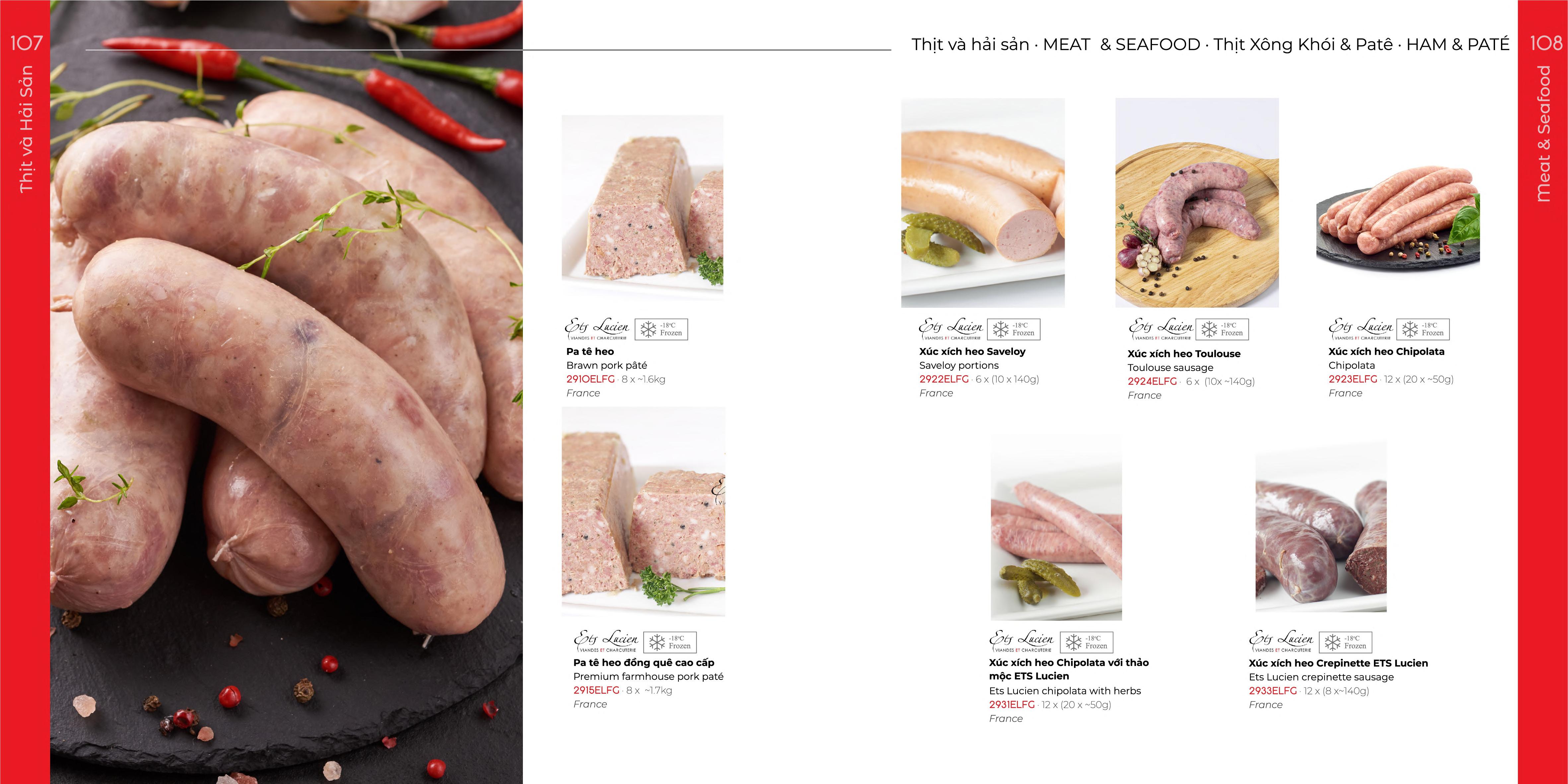Click the Ets Lucien logo above Premium farmhouse pork paté

(606, 642)
